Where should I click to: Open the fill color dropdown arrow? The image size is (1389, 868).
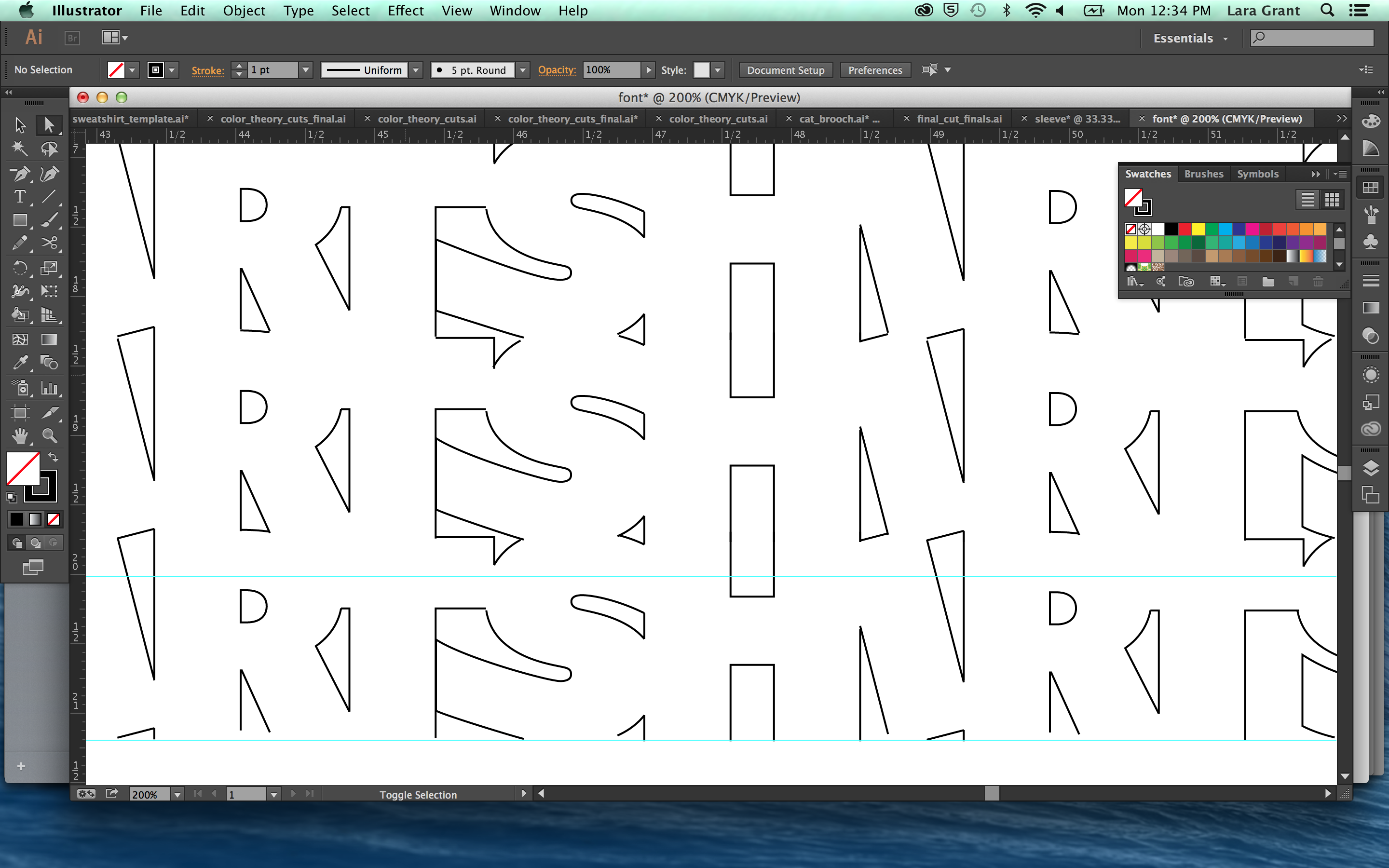point(133,70)
